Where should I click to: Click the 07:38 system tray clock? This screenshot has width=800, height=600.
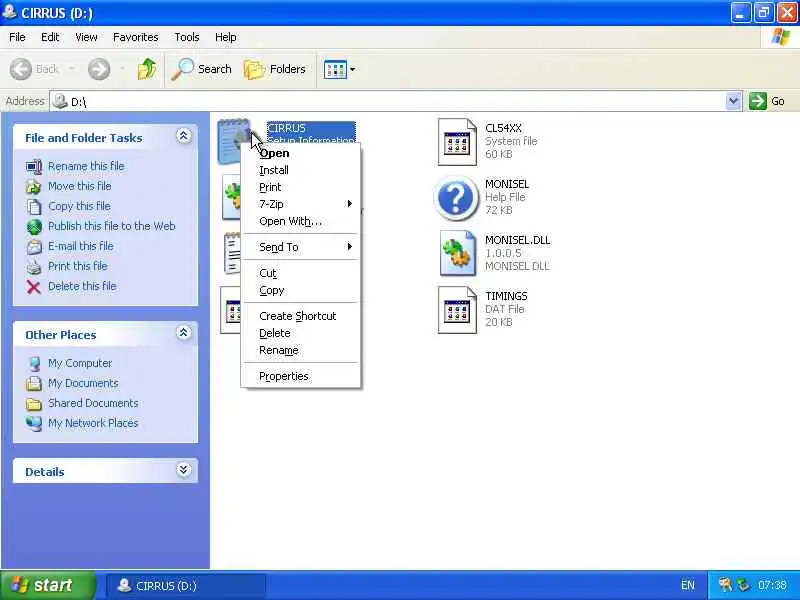pyautogui.click(x=772, y=585)
